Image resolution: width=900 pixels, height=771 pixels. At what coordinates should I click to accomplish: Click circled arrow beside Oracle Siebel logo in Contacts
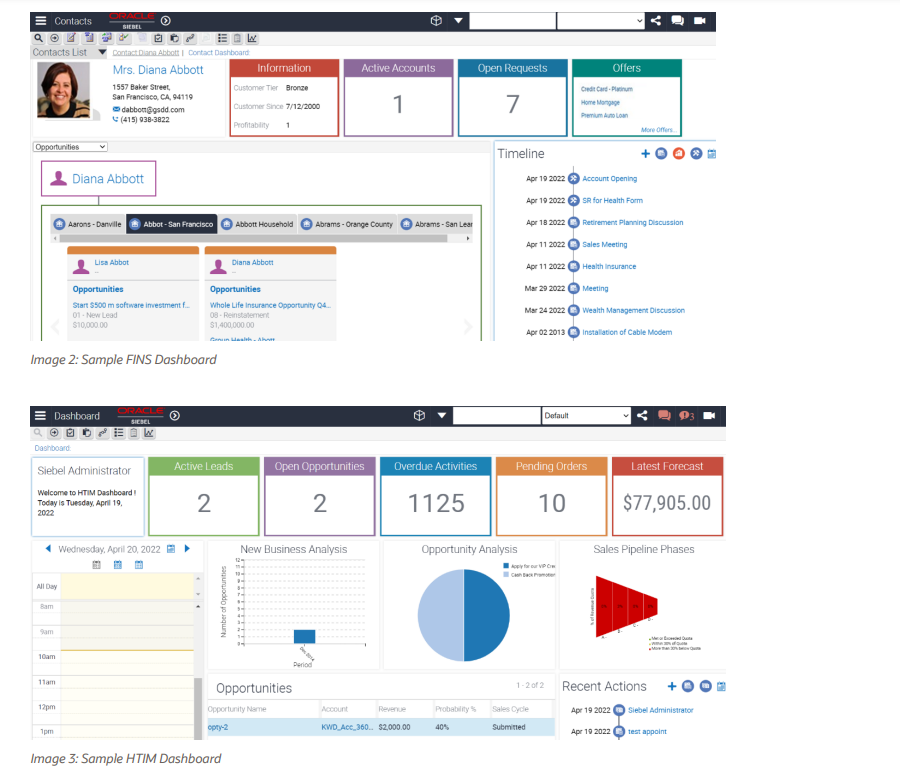(x=165, y=21)
